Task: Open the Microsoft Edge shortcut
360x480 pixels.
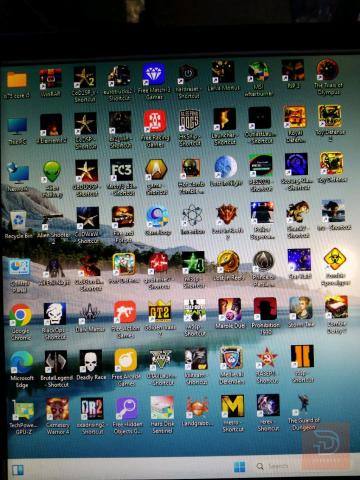Action: click(x=22, y=362)
